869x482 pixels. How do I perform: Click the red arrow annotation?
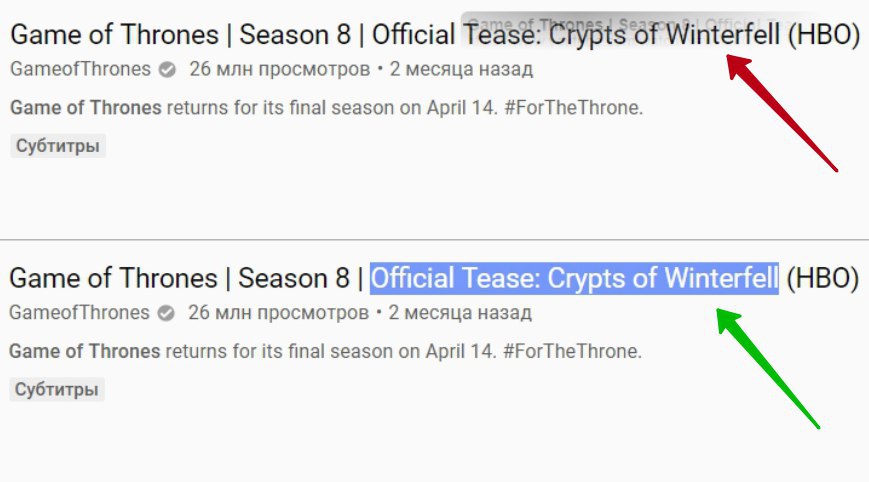point(783,114)
